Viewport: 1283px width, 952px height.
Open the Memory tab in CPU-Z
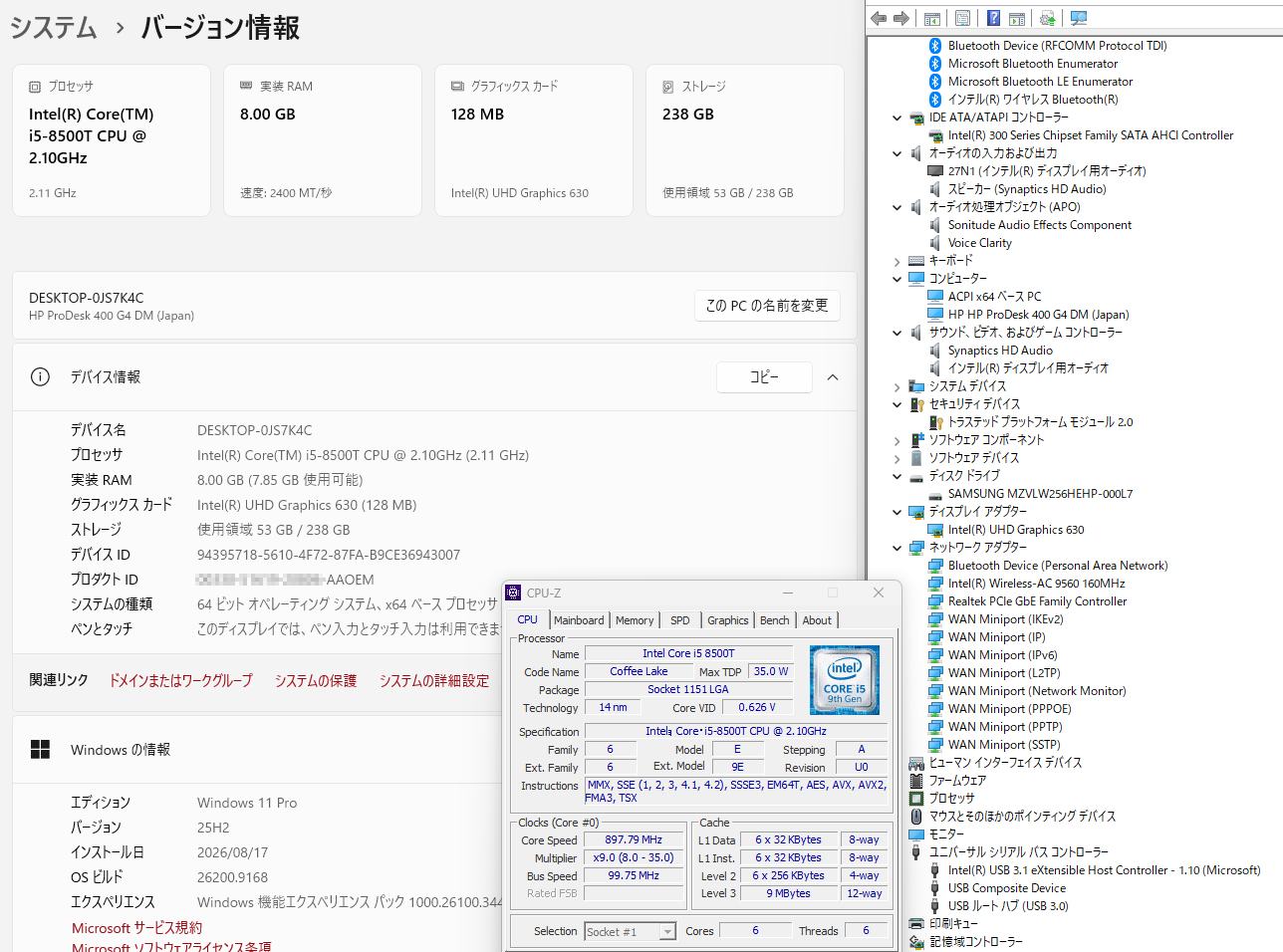(635, 620)
